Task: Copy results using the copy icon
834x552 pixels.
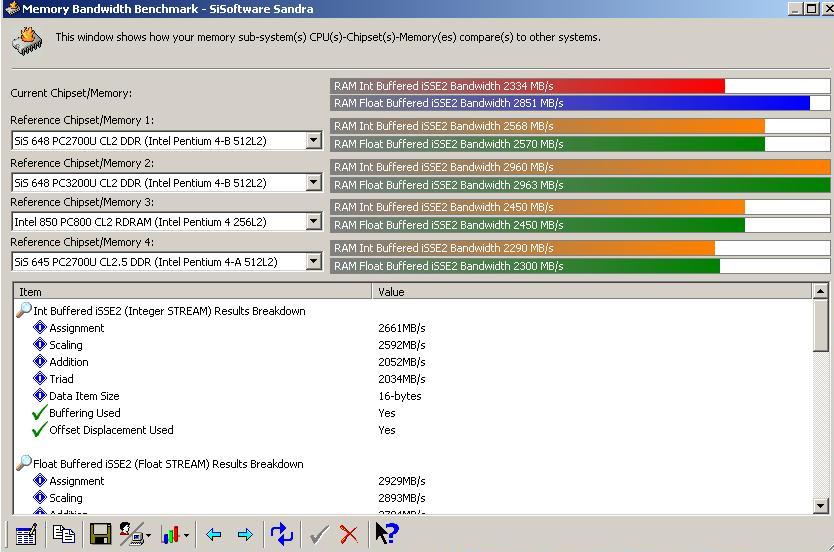Action: [64, 534]
